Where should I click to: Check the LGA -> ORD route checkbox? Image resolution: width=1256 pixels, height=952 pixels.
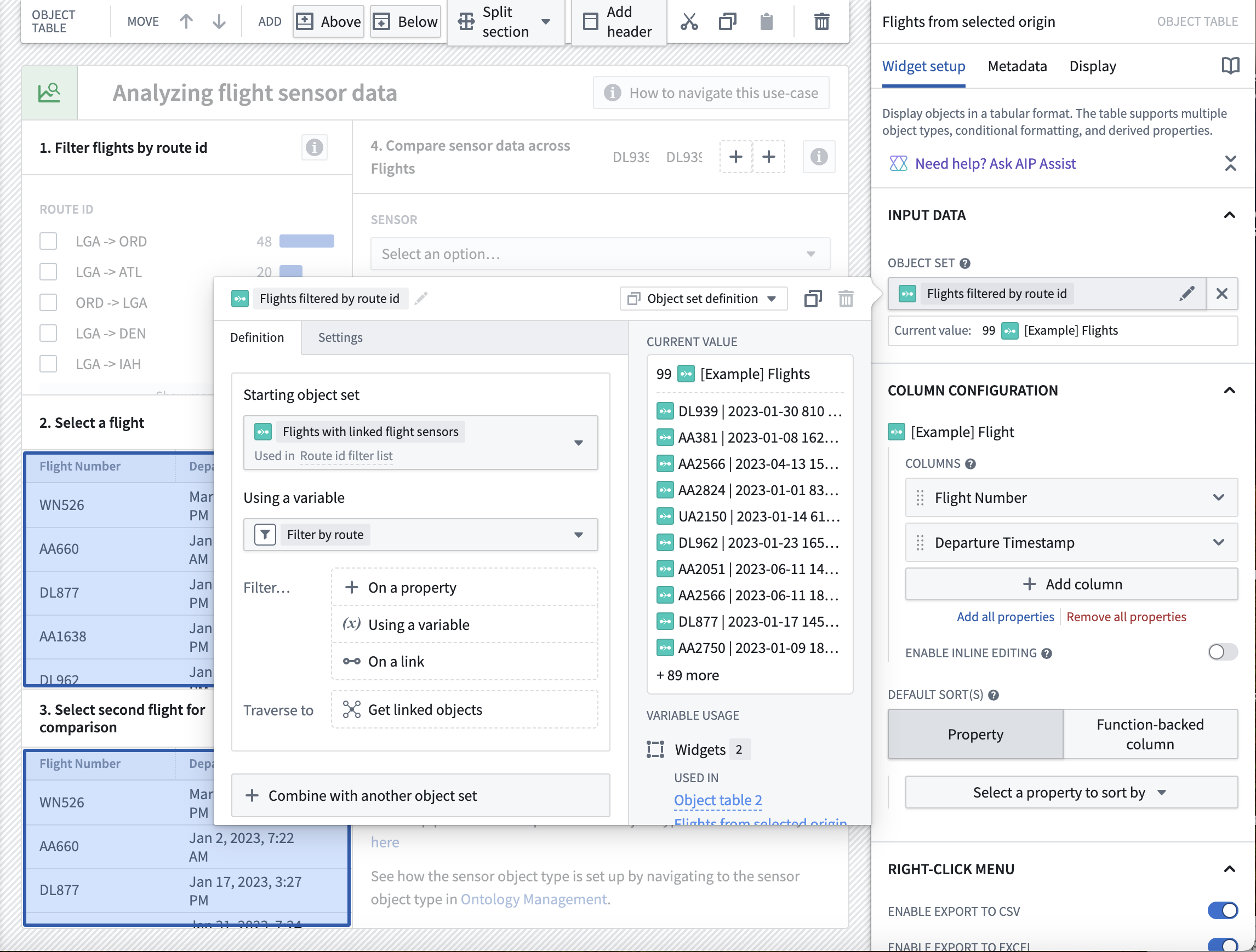coord(48,241)
